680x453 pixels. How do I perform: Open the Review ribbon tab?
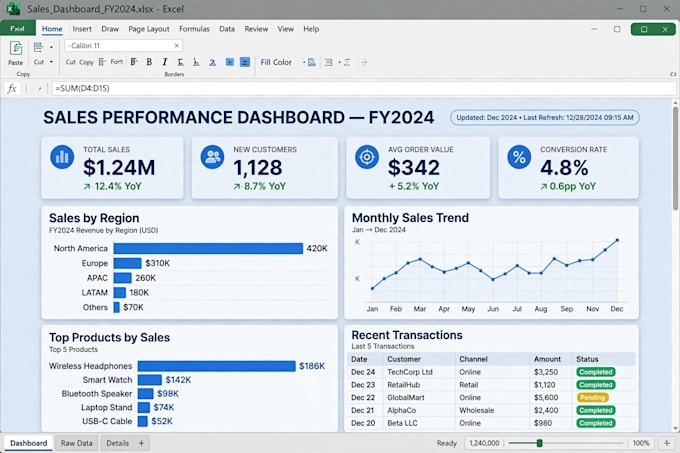pyautogui.click(x=256, y=29)
